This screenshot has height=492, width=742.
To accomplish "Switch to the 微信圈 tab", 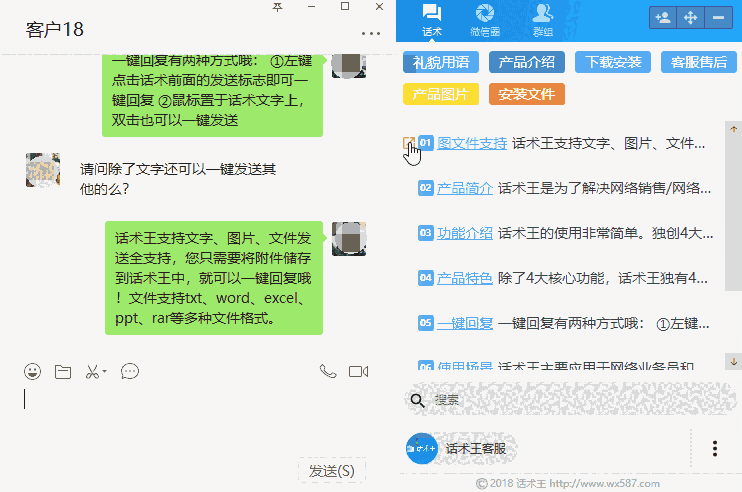I will pyautogui.click(x=485, y=21).
